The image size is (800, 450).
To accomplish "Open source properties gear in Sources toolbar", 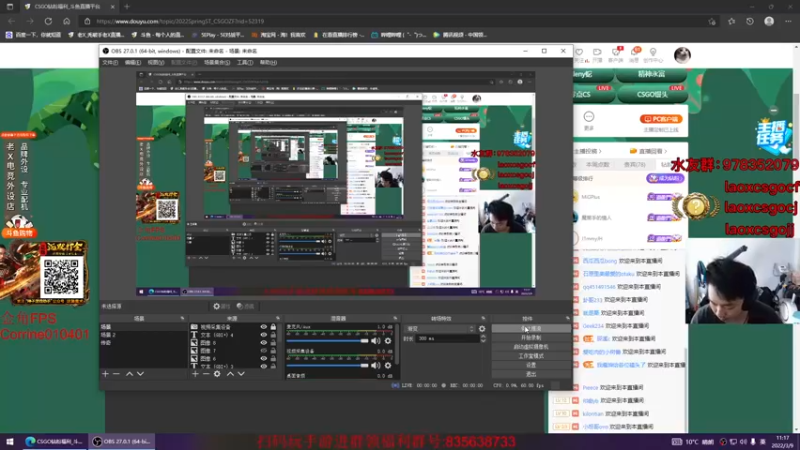I will coord(217,374).
